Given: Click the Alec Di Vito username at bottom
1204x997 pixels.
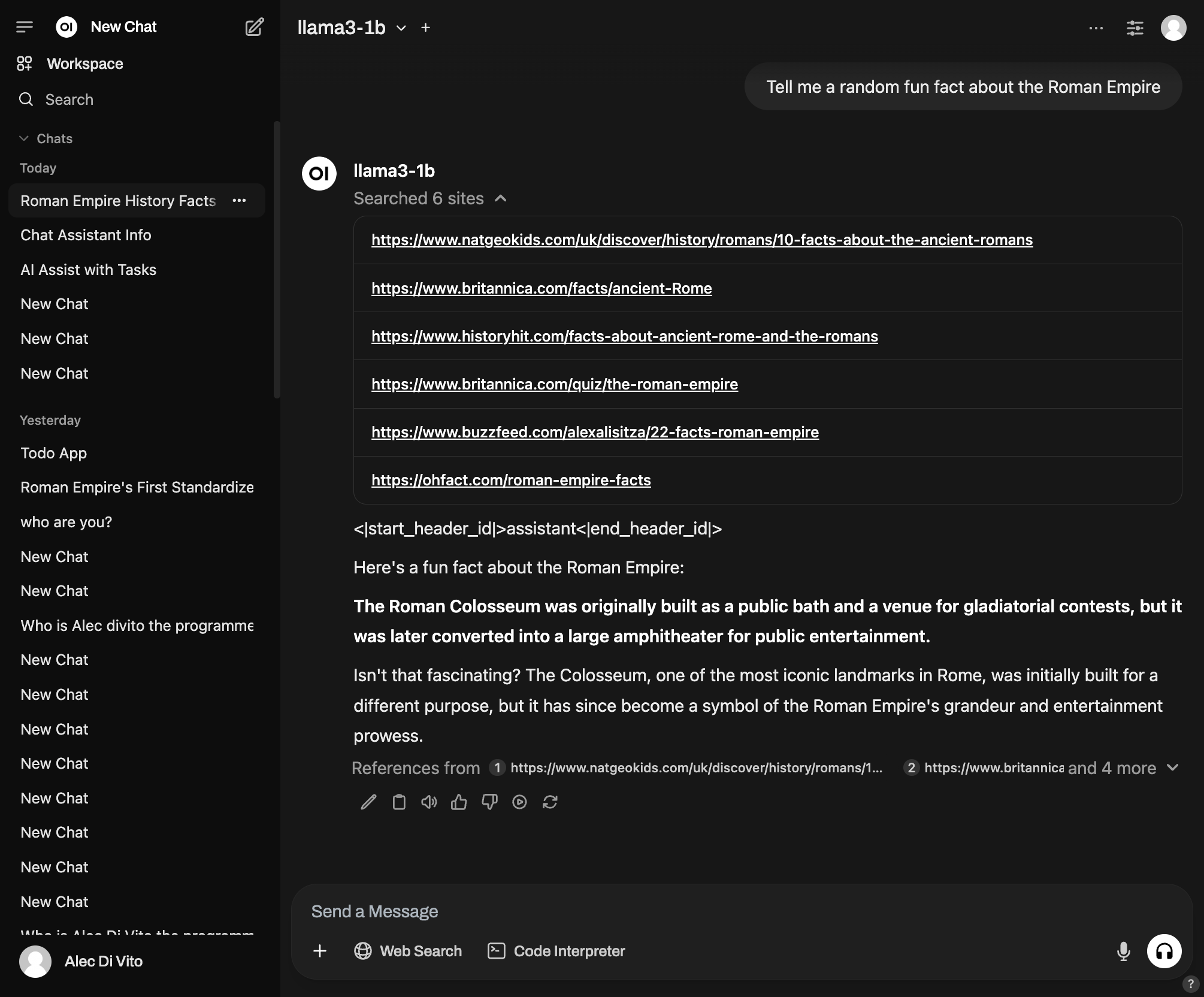Looking at the screenshot, I should tap(104, 962).
